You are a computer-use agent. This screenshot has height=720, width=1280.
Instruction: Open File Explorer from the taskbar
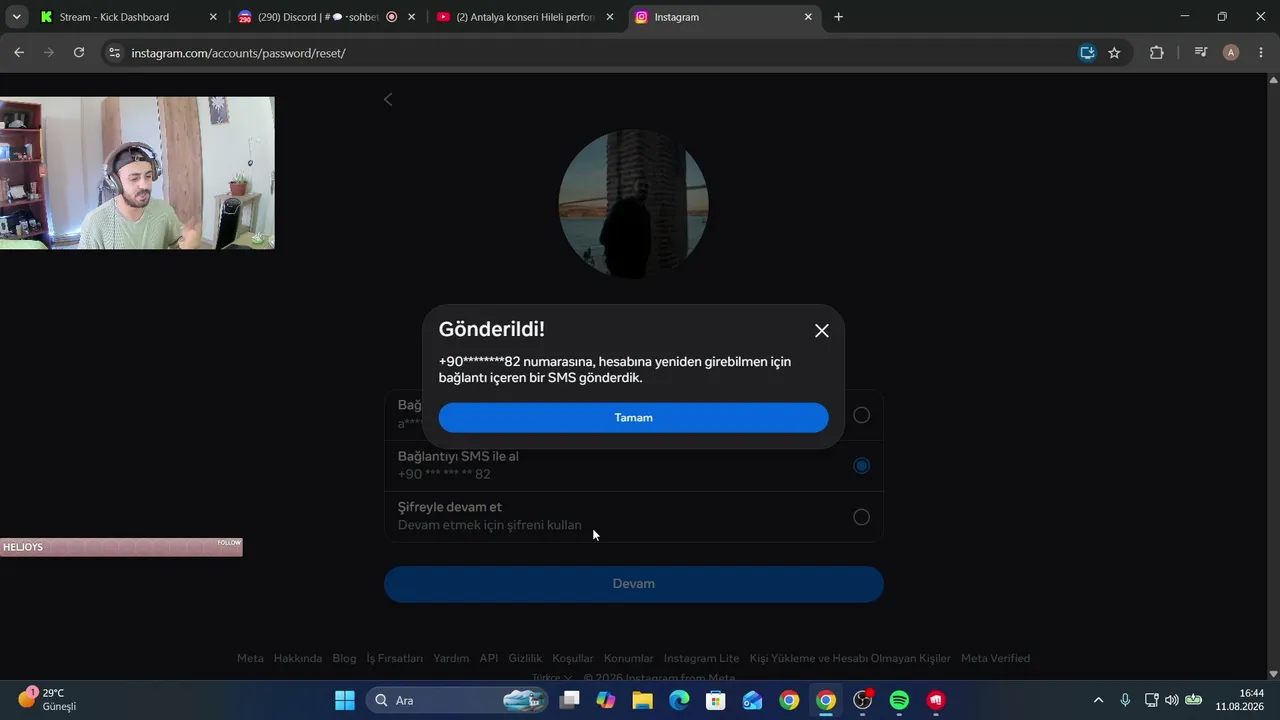tap(642, 700)
